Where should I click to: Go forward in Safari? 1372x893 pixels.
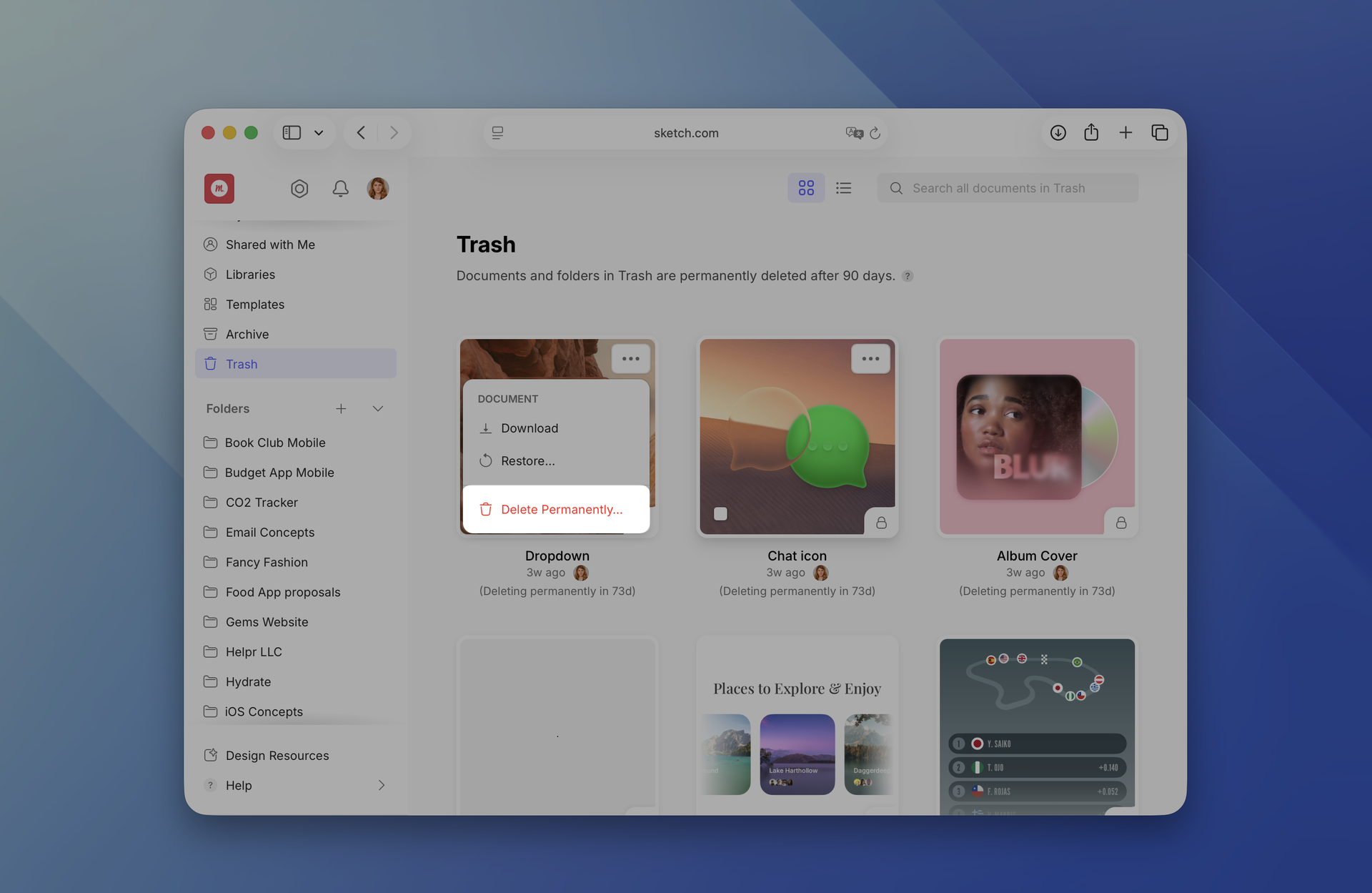coord(394,133)
